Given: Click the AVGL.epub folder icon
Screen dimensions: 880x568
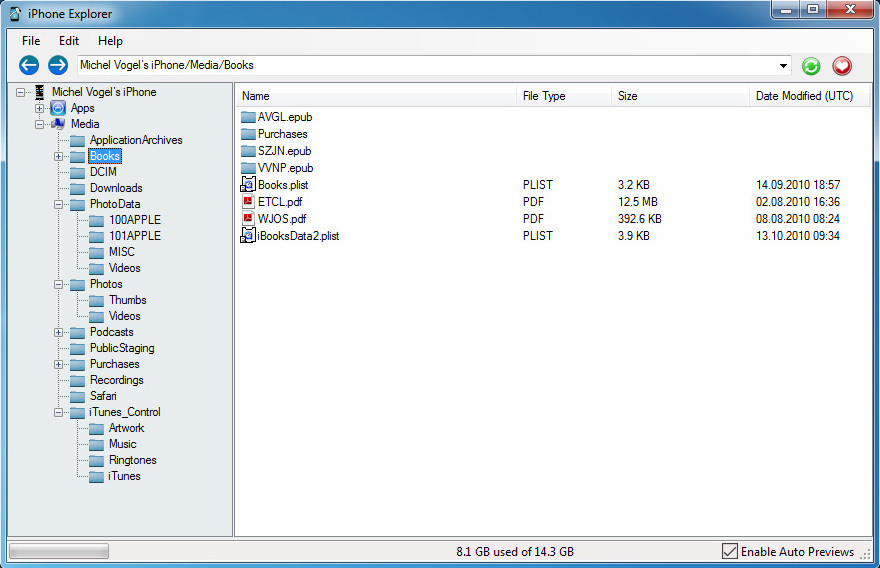Looking at the screenshot, I should [248, 117].
